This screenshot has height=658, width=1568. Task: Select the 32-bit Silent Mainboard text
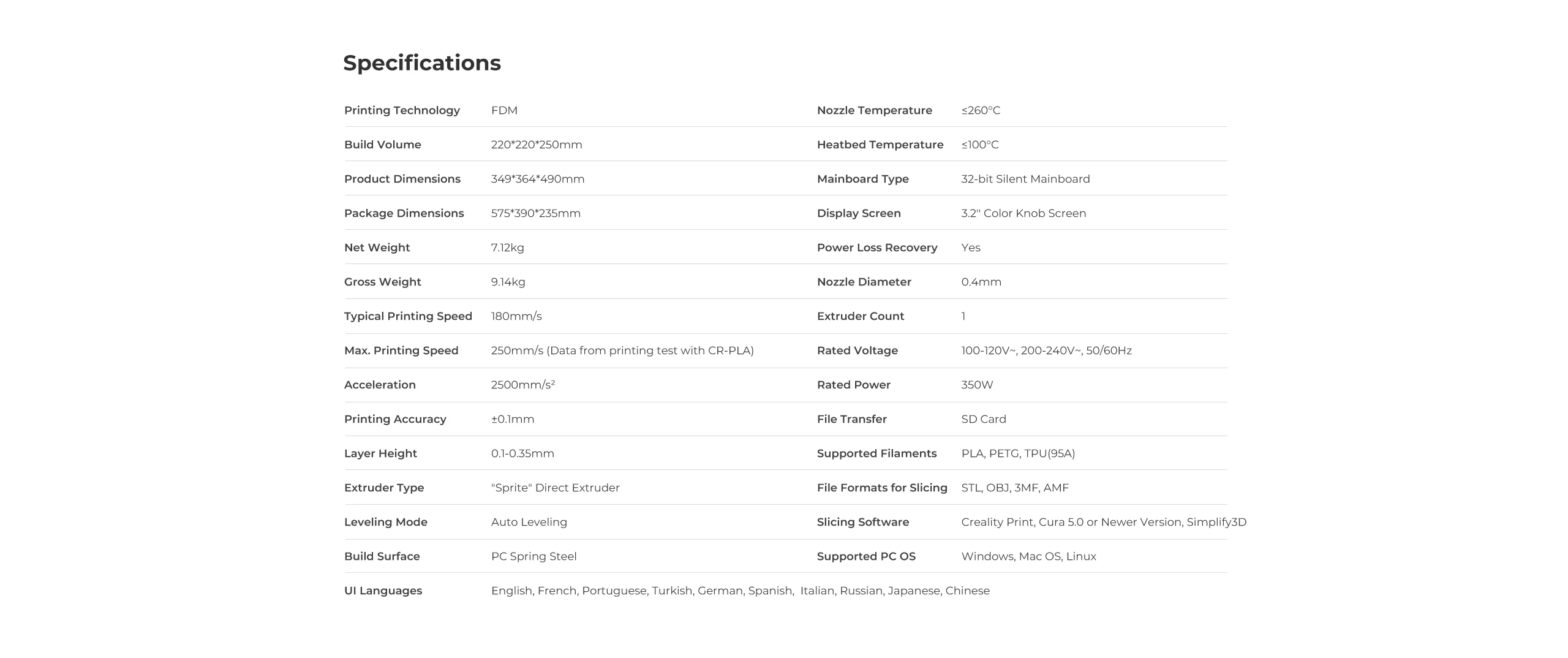pyautogui.click(x=1025, y=179)
